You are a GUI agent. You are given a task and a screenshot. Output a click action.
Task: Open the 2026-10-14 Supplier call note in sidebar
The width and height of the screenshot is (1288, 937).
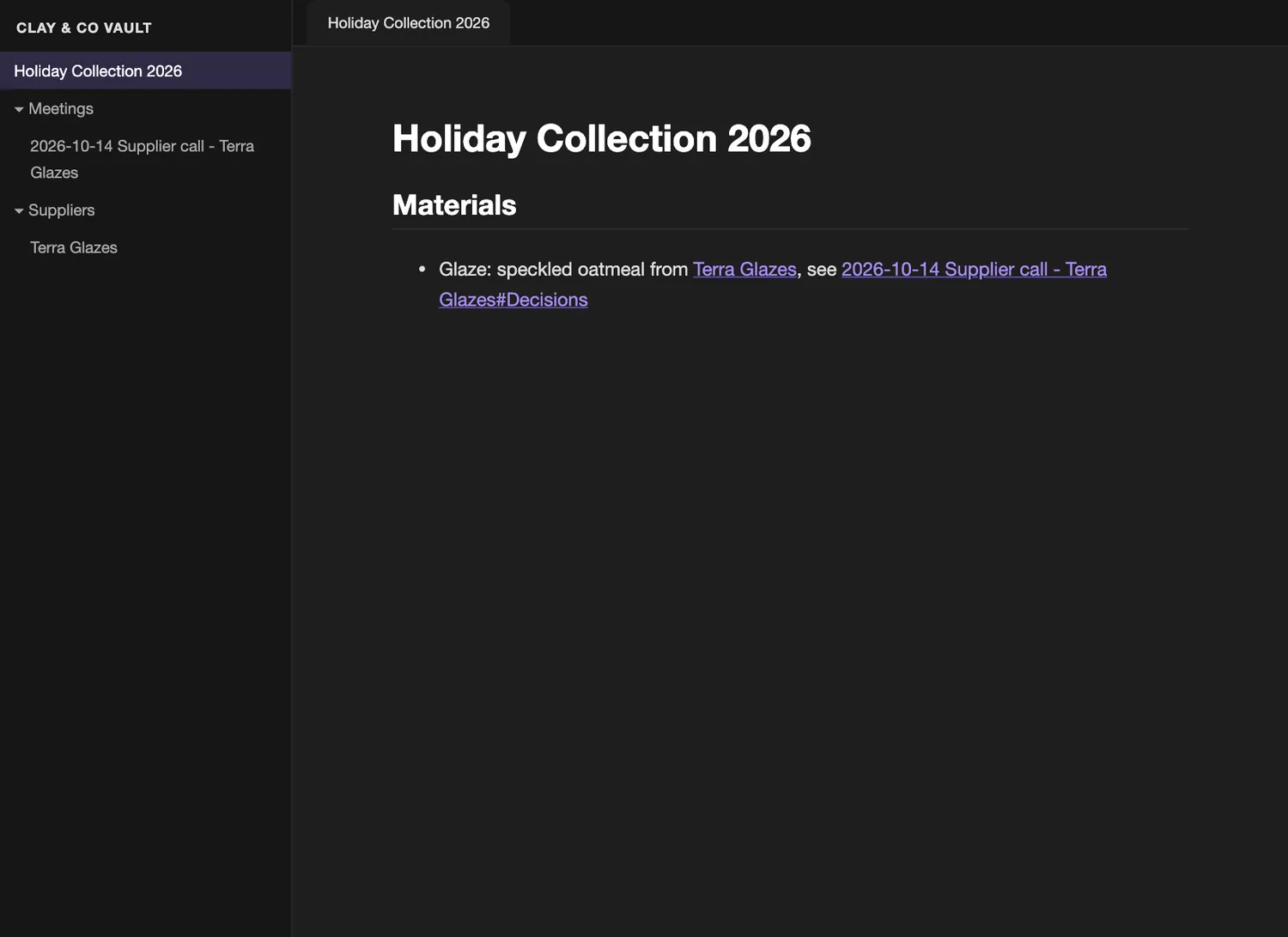click(x=146, y=159)
